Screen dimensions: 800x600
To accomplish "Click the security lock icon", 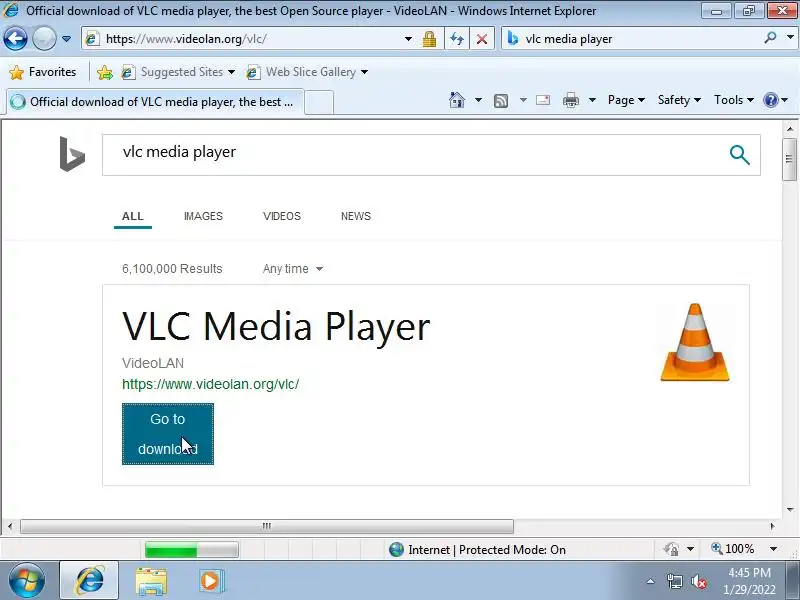I will coord(429,39).
